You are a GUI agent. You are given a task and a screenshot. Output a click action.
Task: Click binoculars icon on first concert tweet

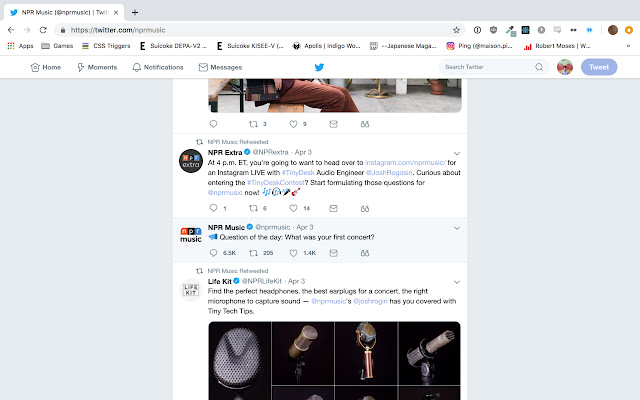365,253
